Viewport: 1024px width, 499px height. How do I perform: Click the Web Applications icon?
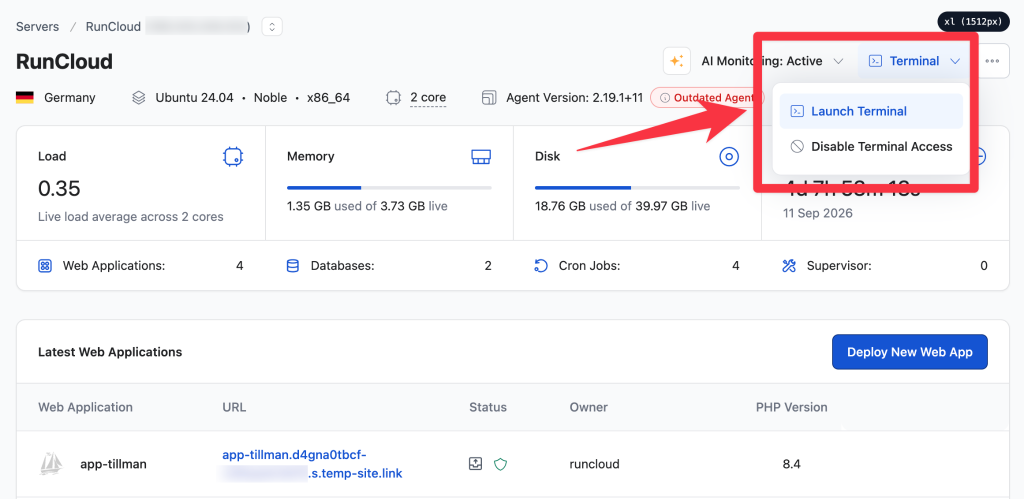click(x=45, y=266)
